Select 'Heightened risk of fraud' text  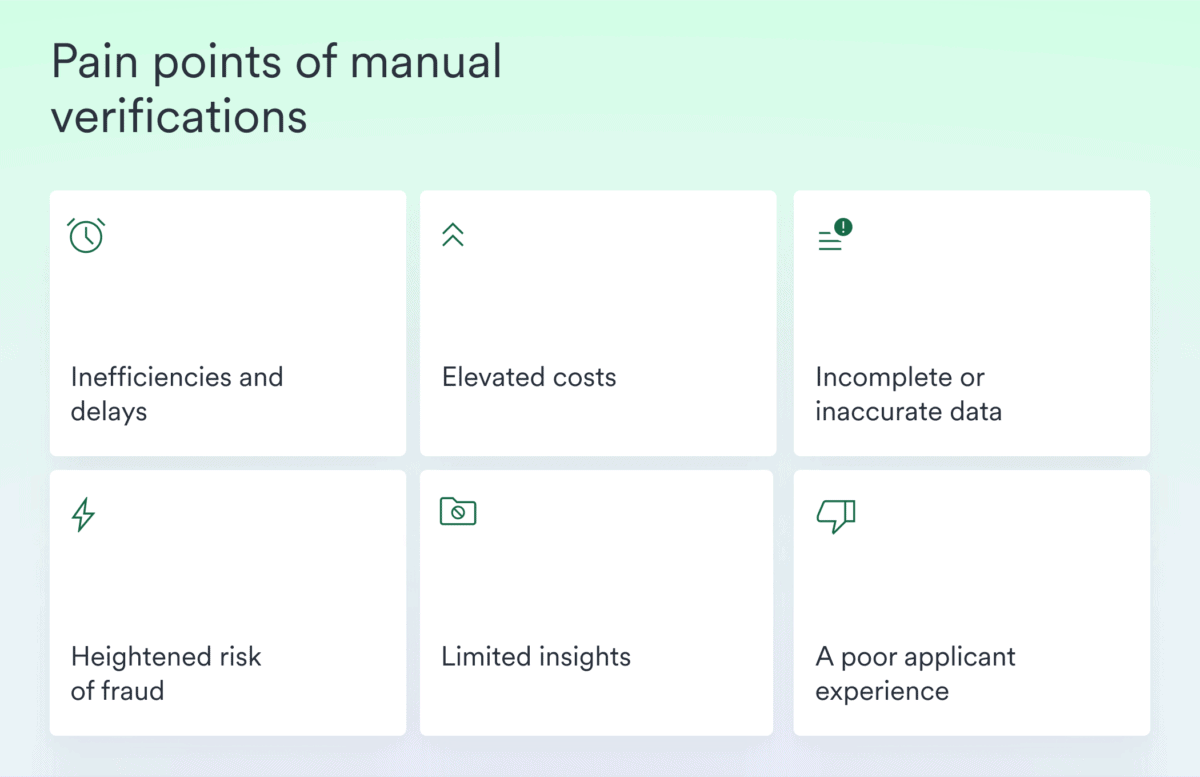point(166,673)
